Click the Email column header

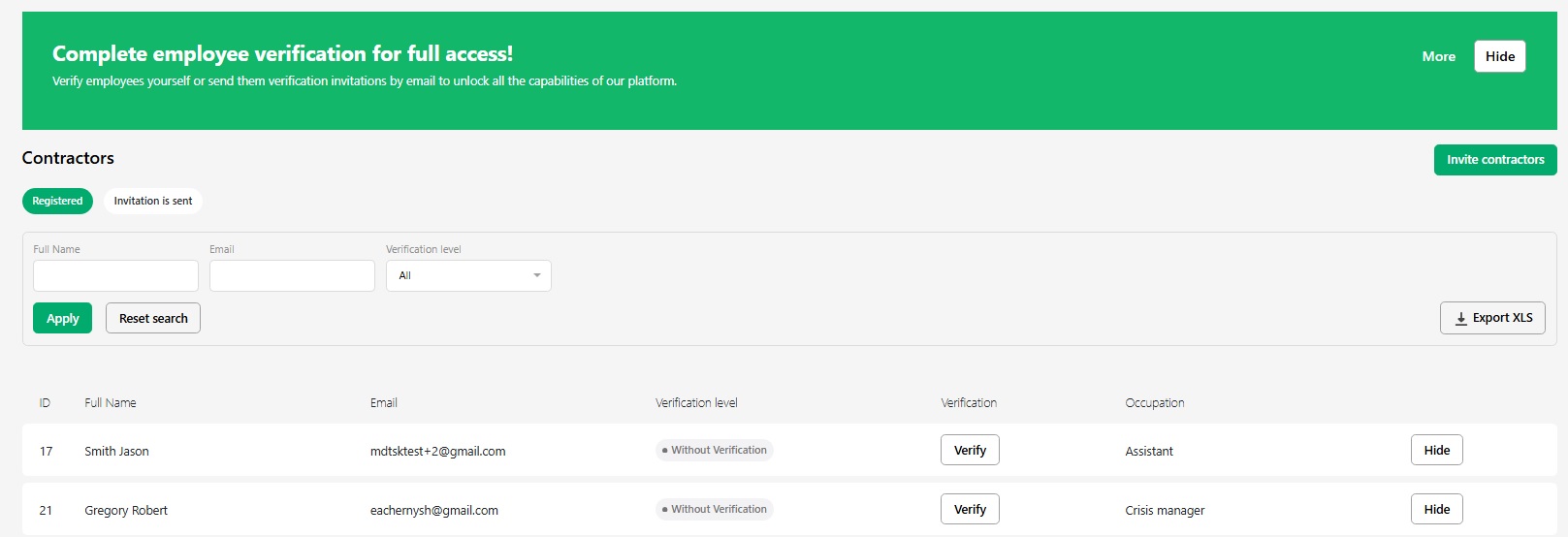[x=384, y=402]
